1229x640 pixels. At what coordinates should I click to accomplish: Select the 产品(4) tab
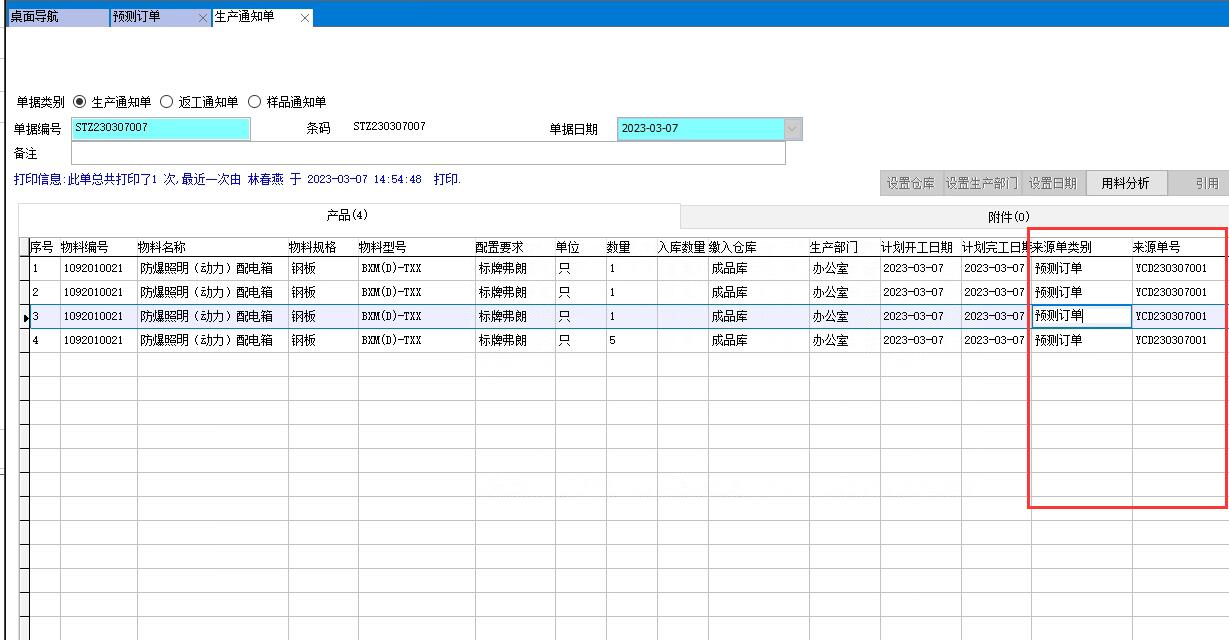click(348, 216)
